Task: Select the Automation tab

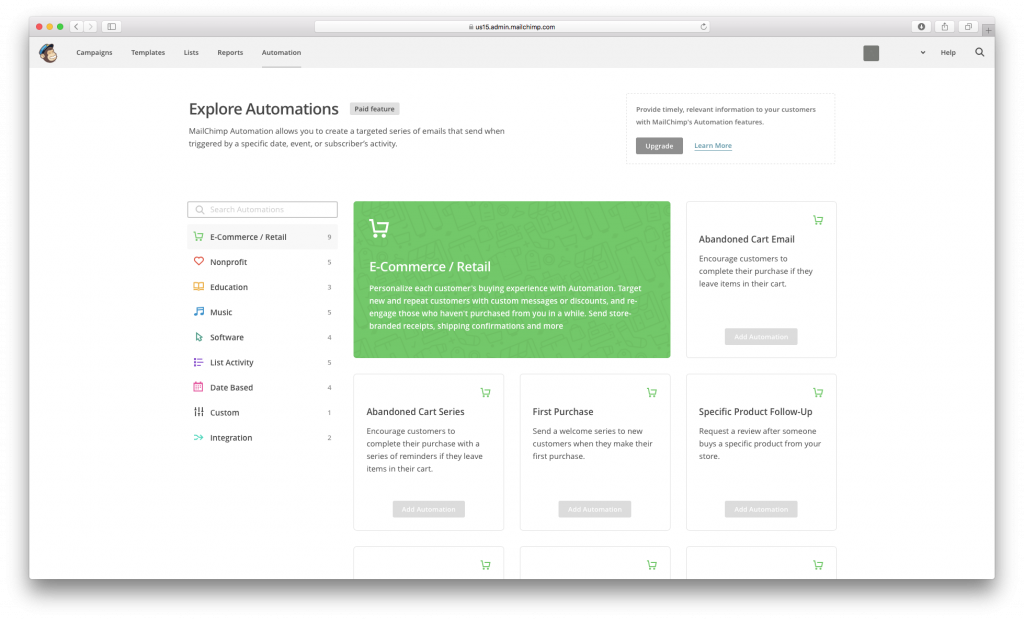Action: (x=281, y=52)
